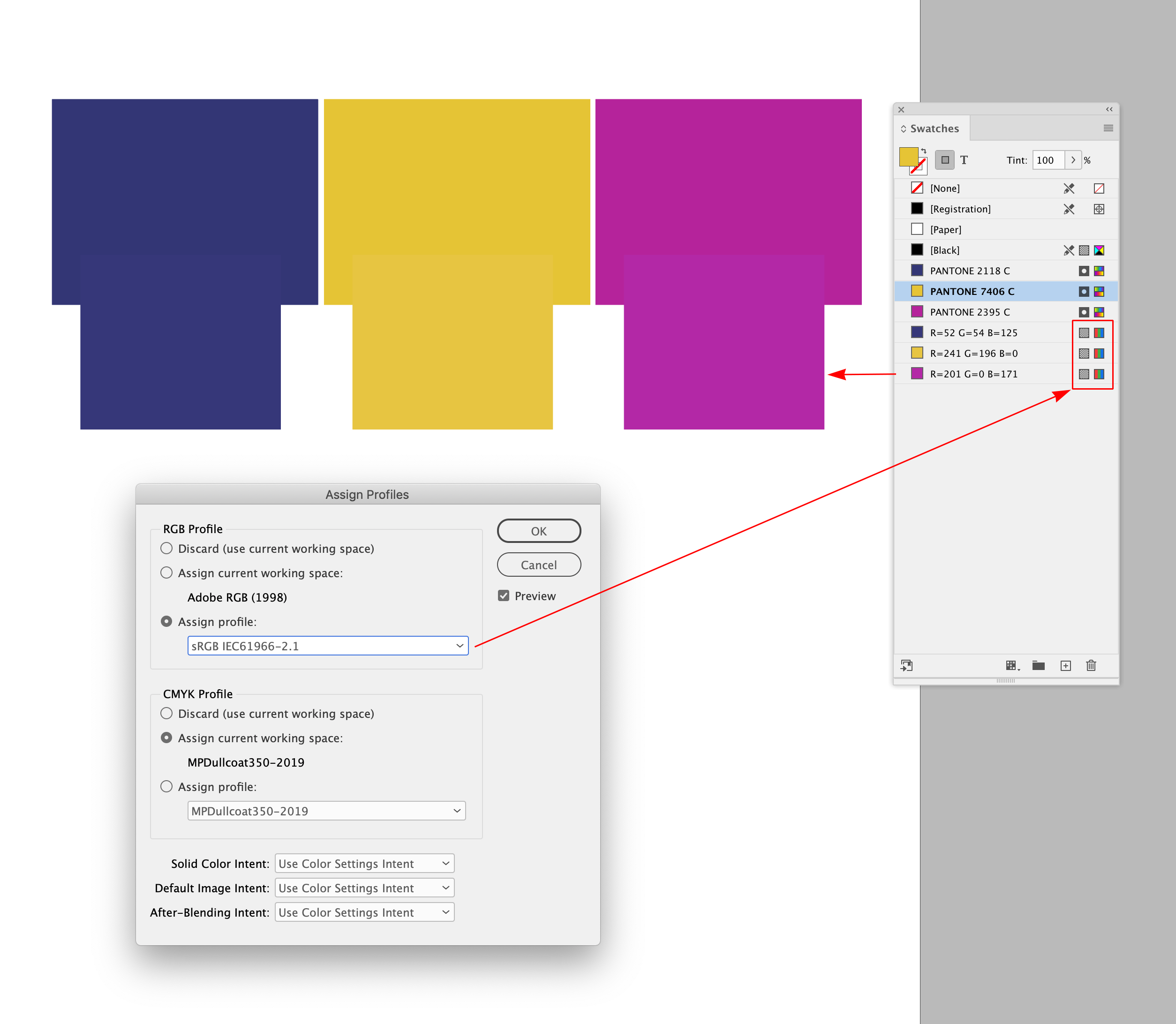Create a new swatch
1176x1024 pixels.
point(1066,666)
